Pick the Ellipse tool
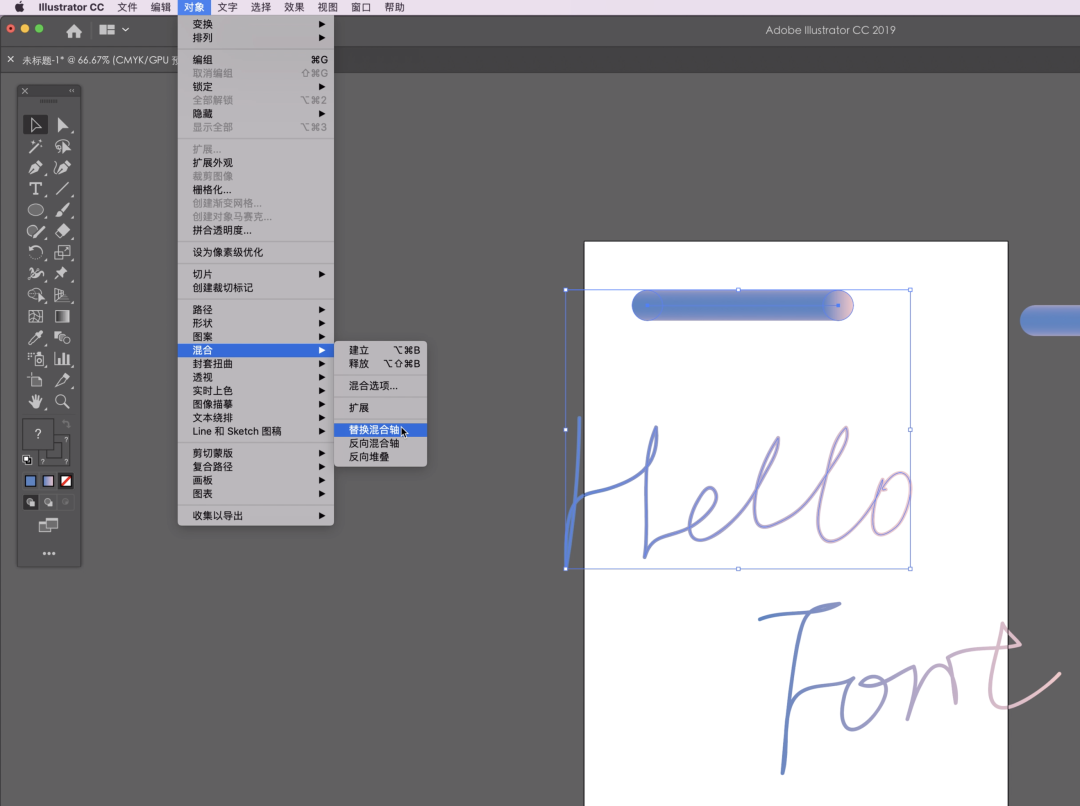 tap(36, 210)
